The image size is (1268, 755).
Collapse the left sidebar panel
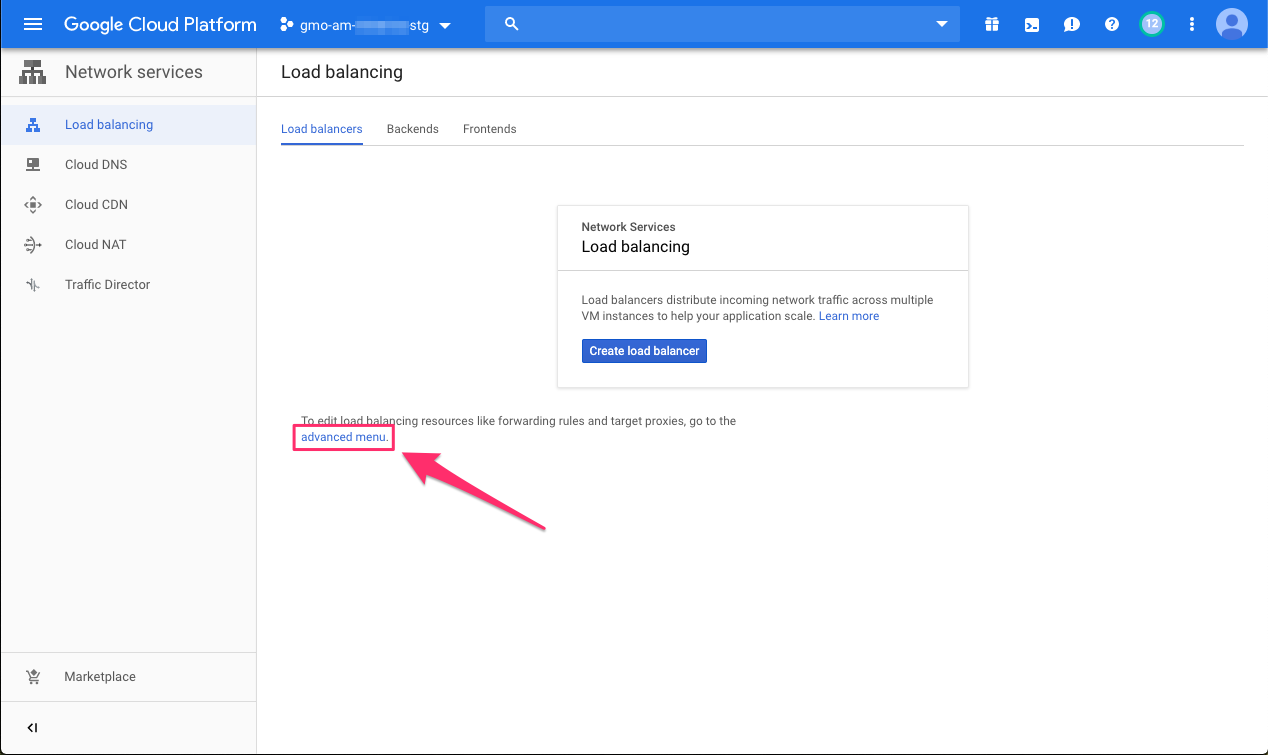point(32,728)
